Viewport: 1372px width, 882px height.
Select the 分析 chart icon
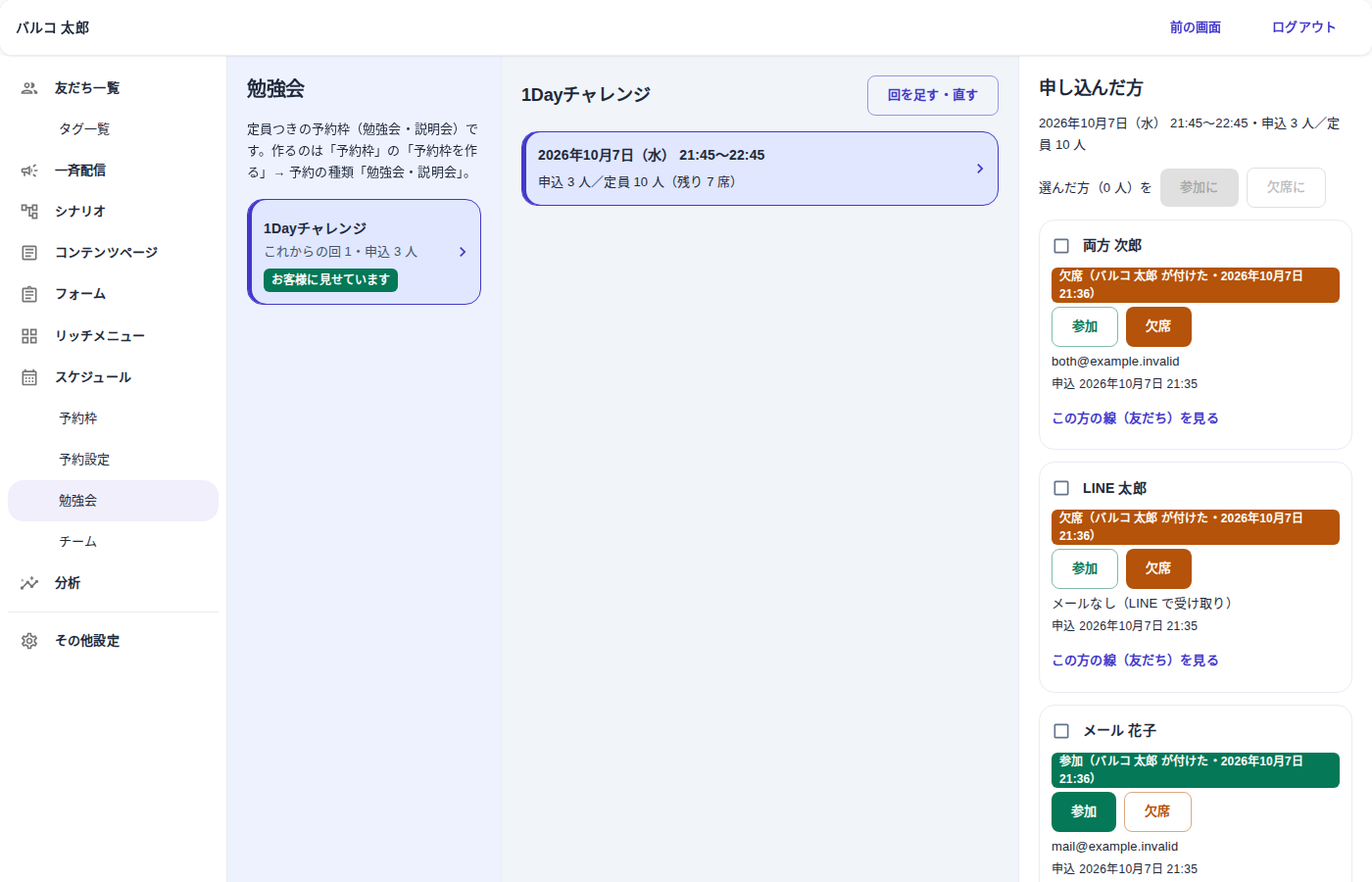pyautogui.click(x=29, y=583)
